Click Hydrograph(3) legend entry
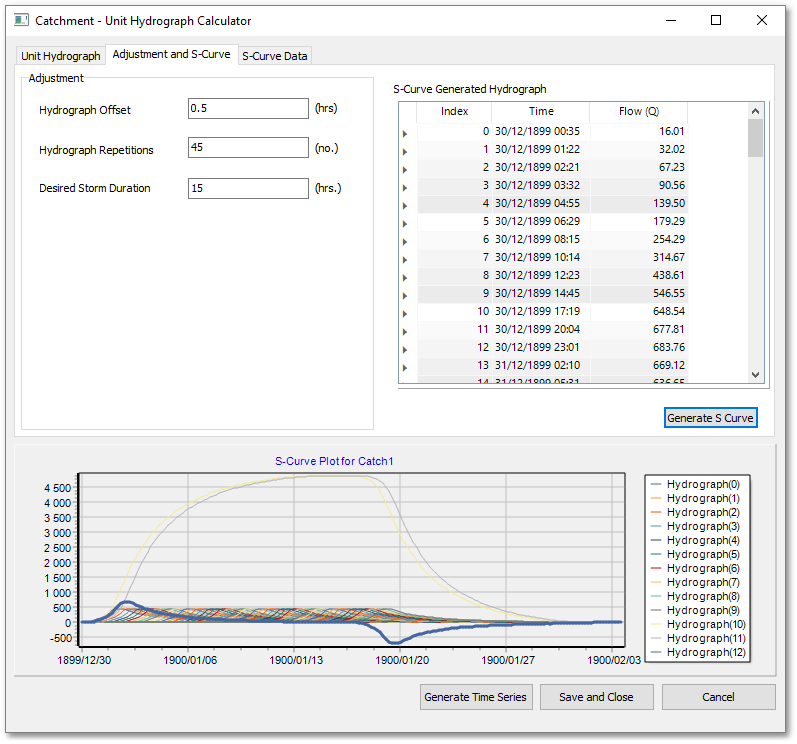Screen dimensions: 797x744 [x=695, y=526]
